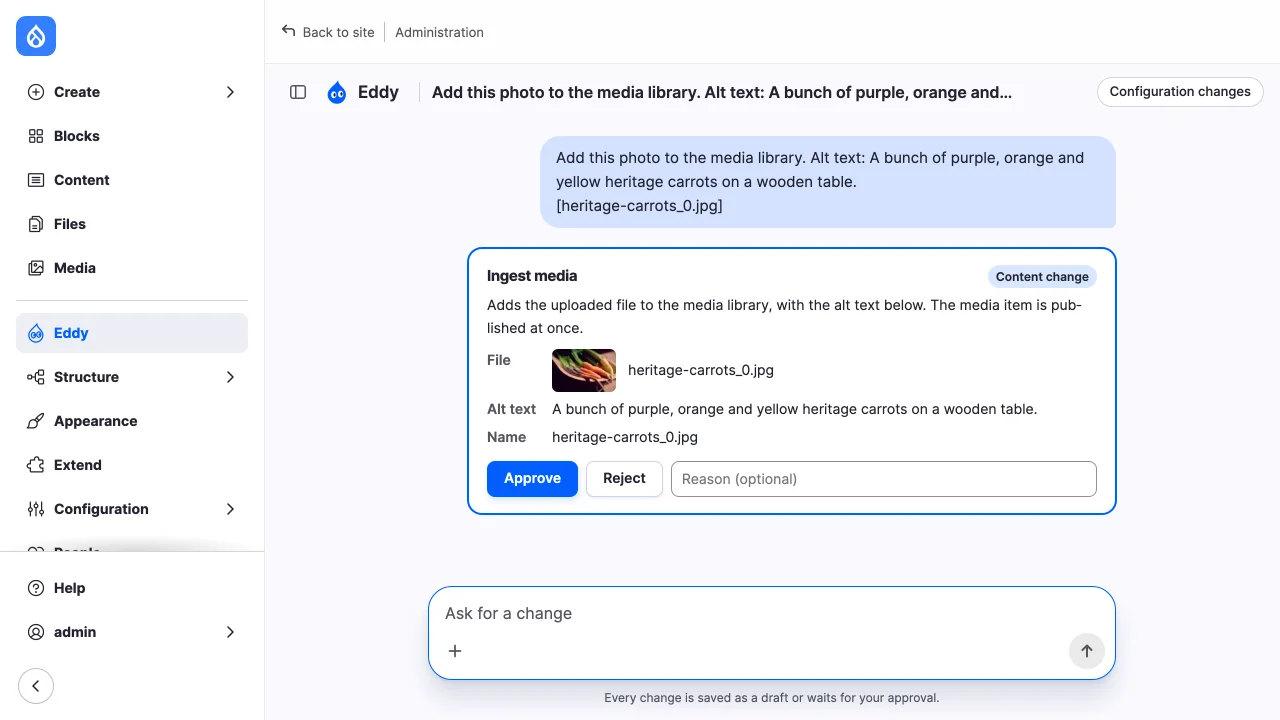
Task: Open the Media menu item
Action: tap(132, 268)
